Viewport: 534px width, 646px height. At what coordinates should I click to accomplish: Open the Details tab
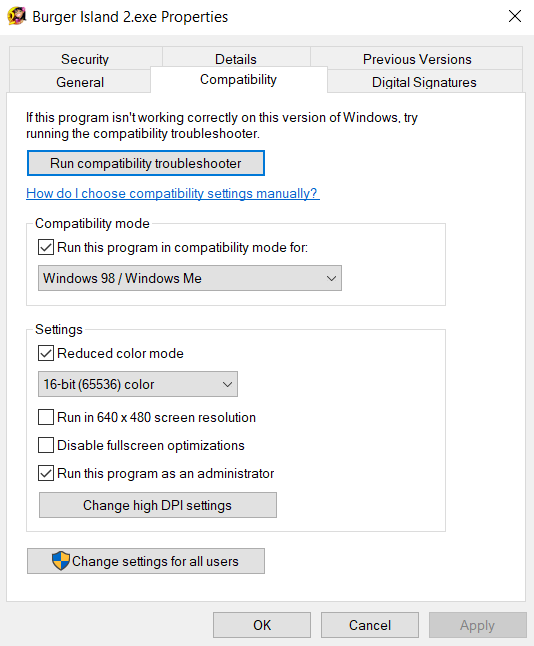click(236, 59)
